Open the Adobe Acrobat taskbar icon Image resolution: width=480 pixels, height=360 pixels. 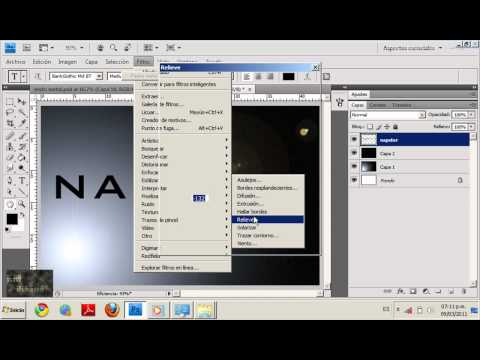pos(88,310)
